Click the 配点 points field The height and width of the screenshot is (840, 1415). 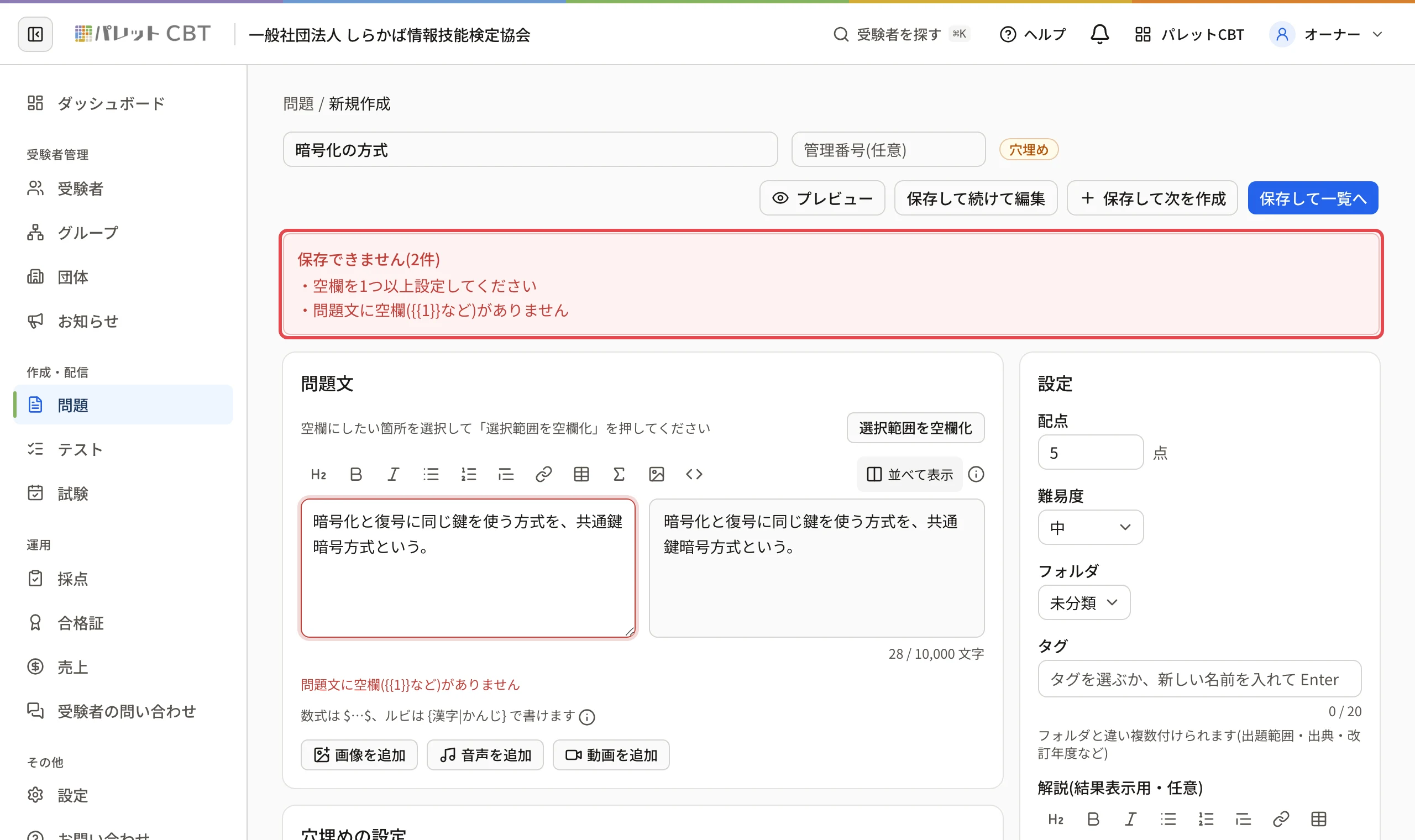tap(1090, 452)
